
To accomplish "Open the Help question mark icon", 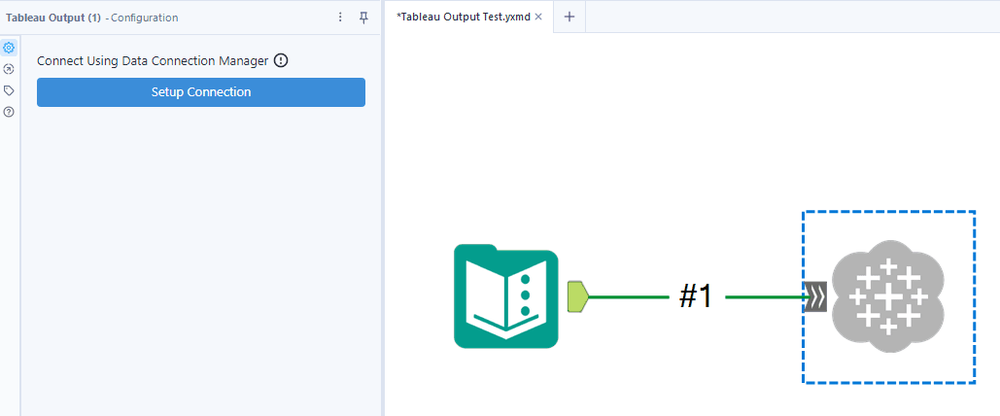I will 9,112.
